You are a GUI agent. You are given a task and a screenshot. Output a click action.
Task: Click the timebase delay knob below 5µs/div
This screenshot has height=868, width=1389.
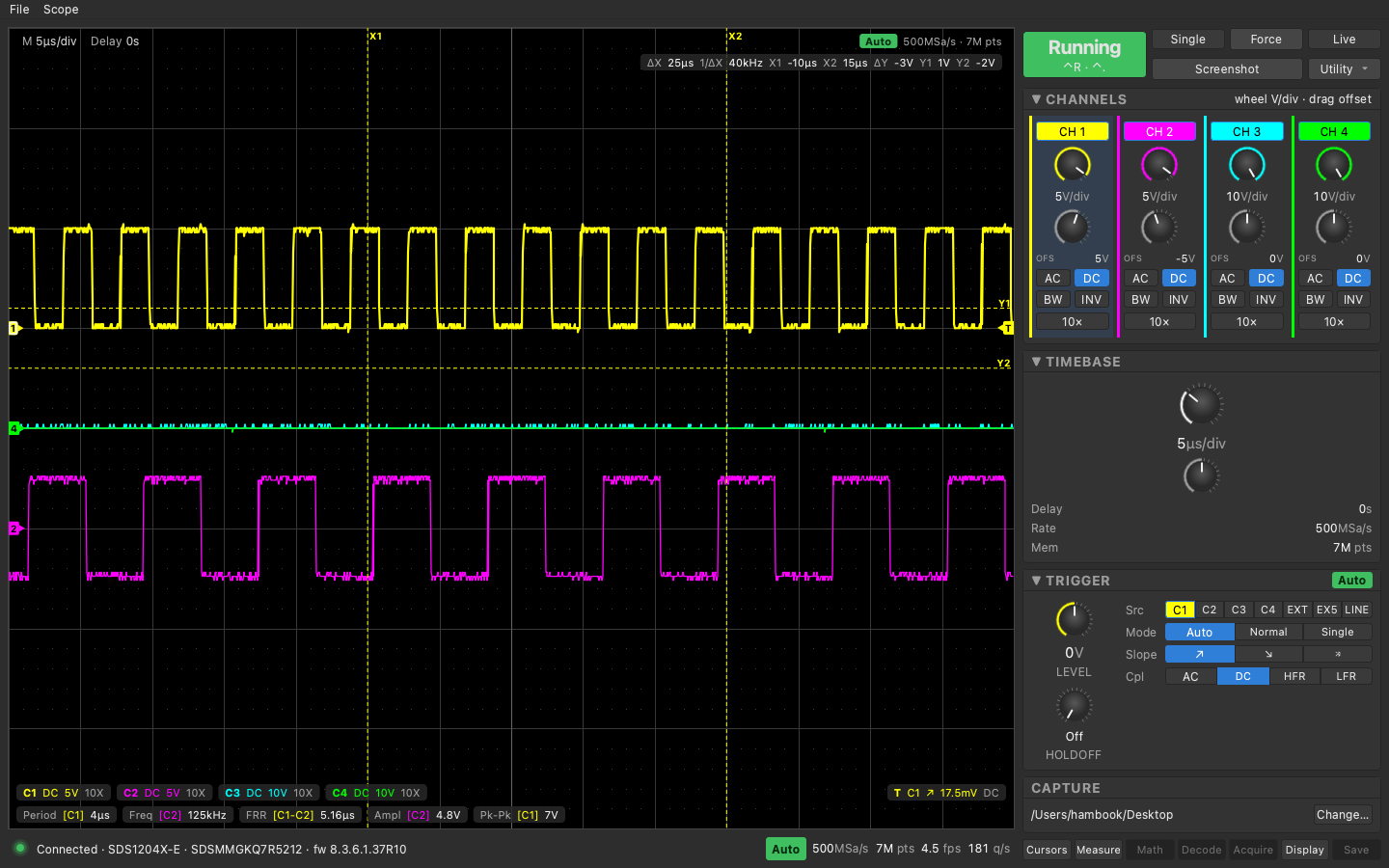pyautogui.click(x=1201, y=475)
